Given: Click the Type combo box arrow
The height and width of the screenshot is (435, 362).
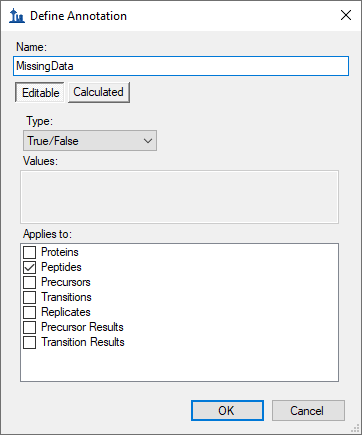Looking at the screenshot, I should 148,141.
